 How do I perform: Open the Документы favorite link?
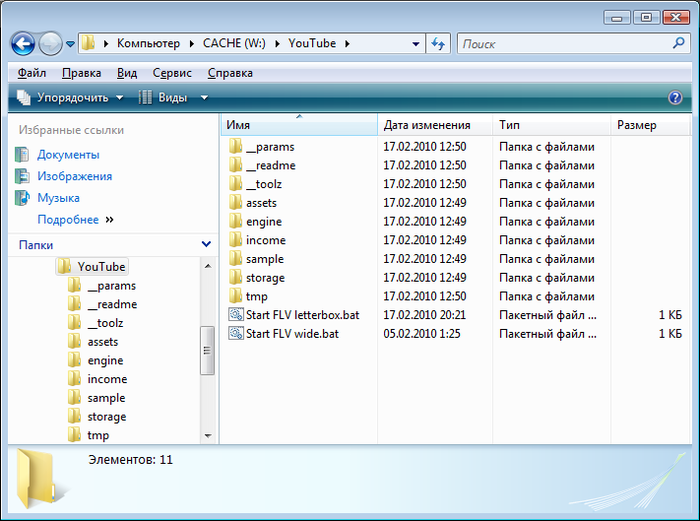[x=68, y=154]
